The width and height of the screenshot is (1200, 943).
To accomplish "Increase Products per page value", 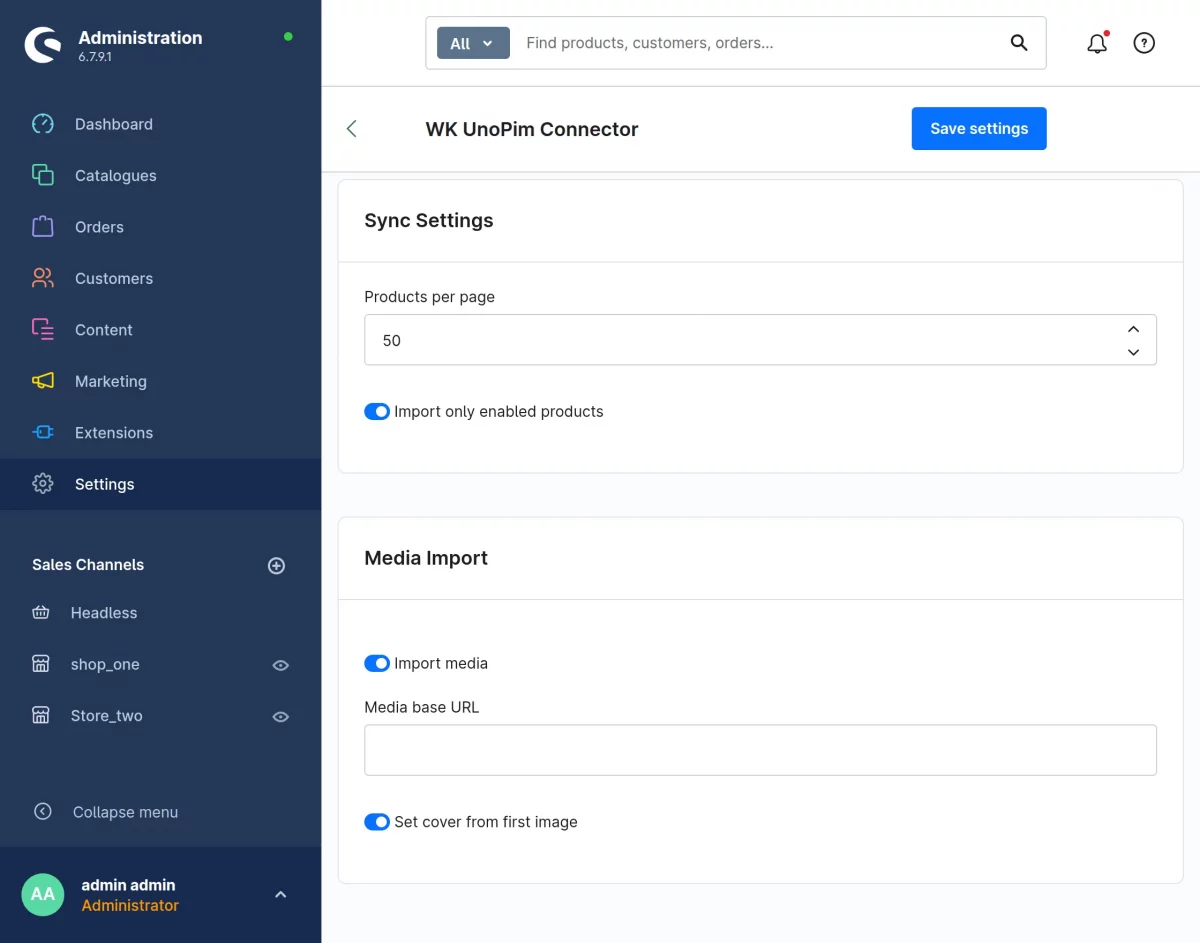I will pyautogui.click(x=1133, y=329).
